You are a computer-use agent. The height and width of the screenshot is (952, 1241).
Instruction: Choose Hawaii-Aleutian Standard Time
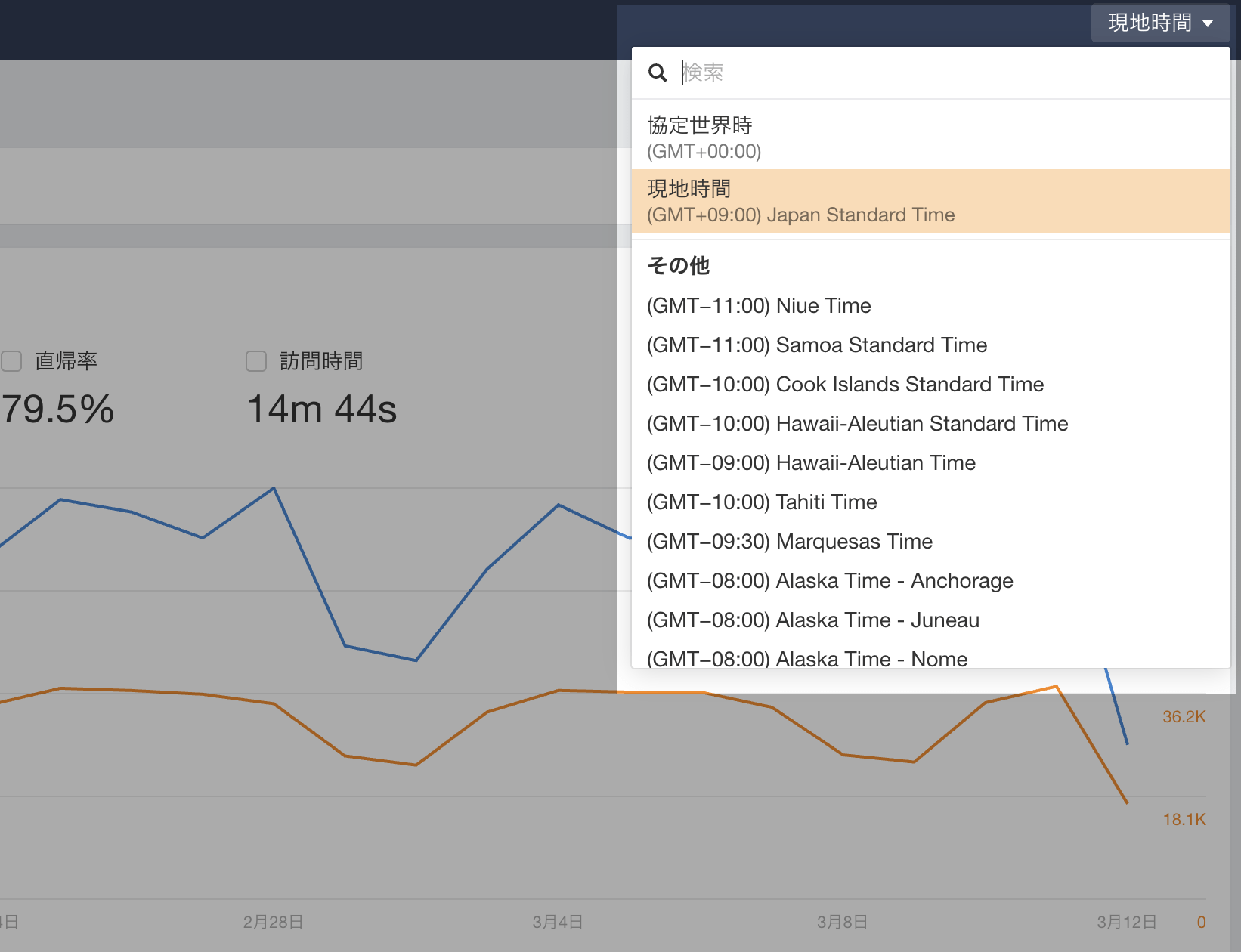coord(857,424)
